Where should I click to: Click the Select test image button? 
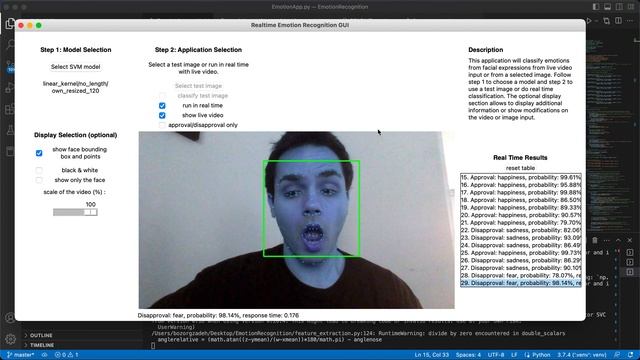tap(198, 86)
